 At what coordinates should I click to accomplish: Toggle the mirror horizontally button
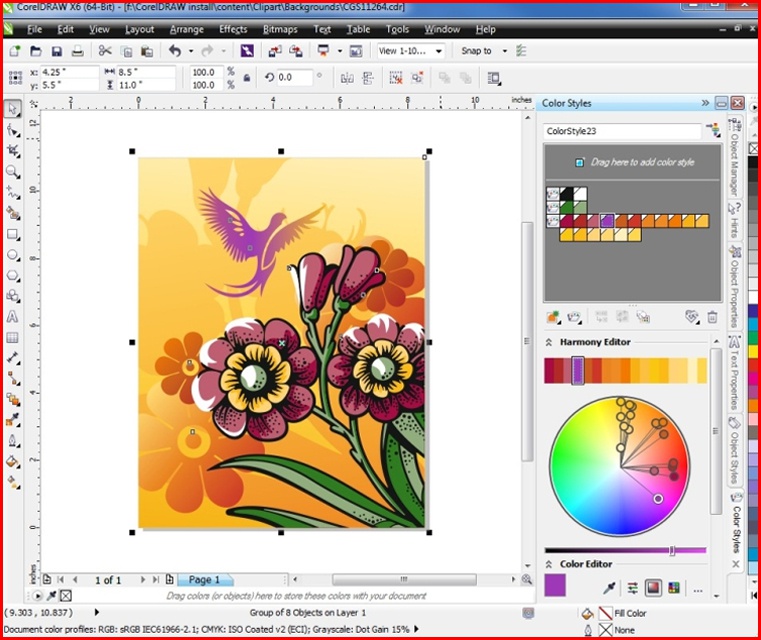point(347,78)
